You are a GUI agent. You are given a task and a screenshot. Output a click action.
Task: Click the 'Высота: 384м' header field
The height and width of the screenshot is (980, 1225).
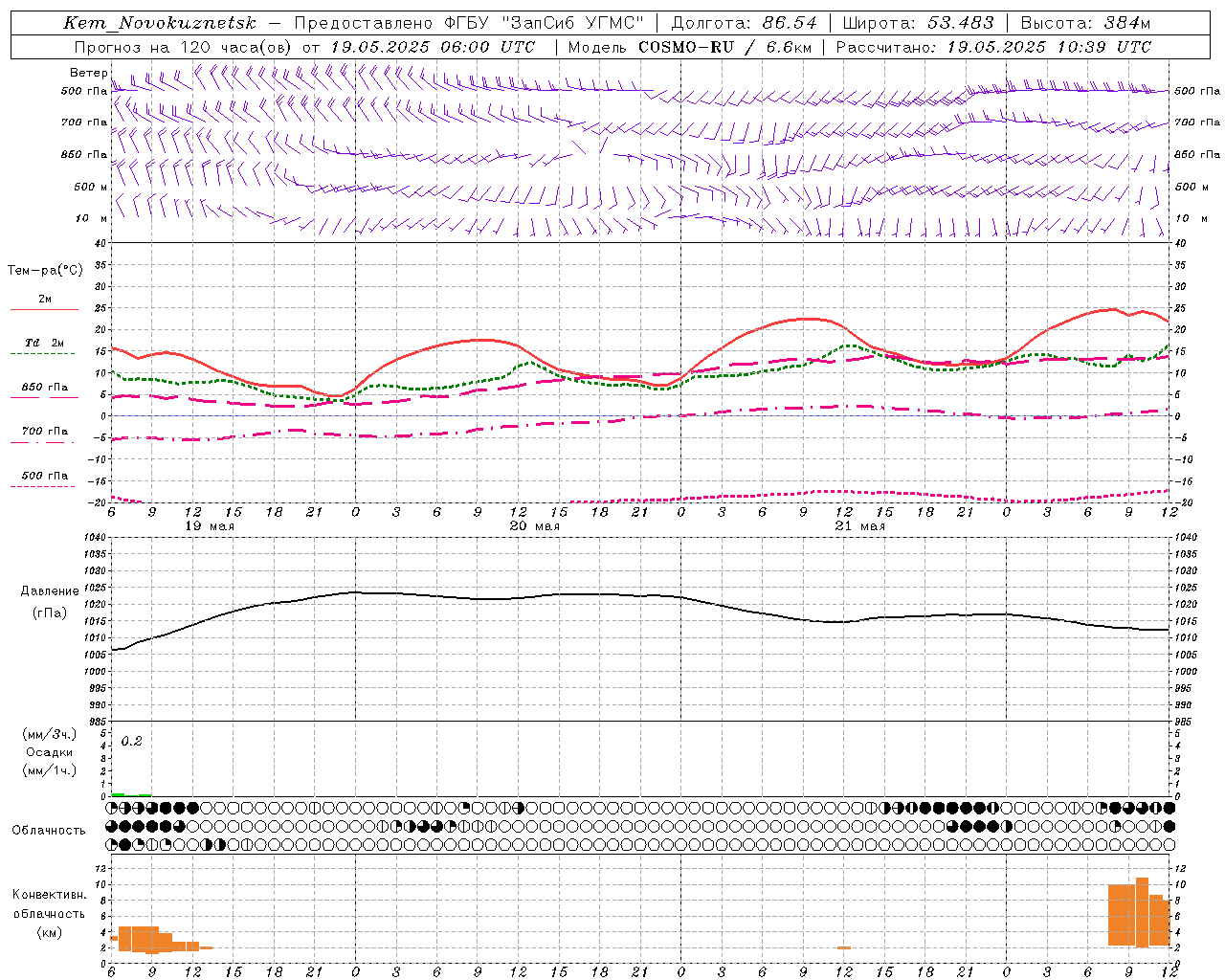pos(1085,23)
